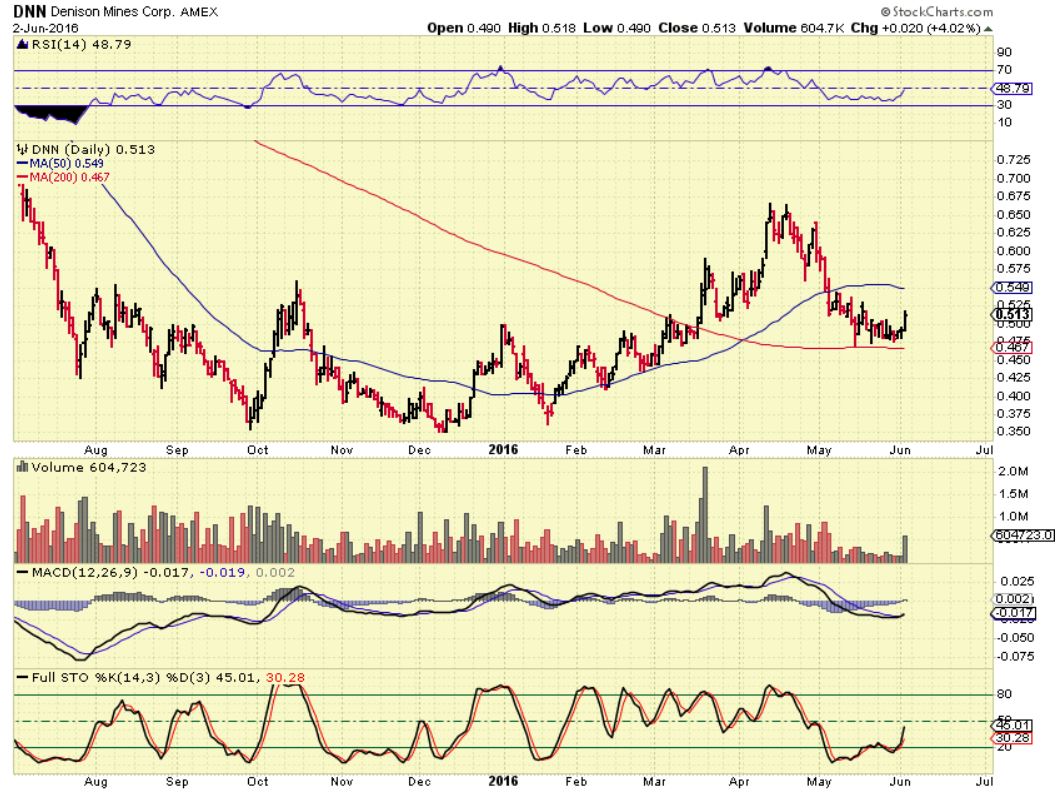Click the 'Volume 604,723' panel label
This screenshot has width=1059, height=796.
point(88,467)
